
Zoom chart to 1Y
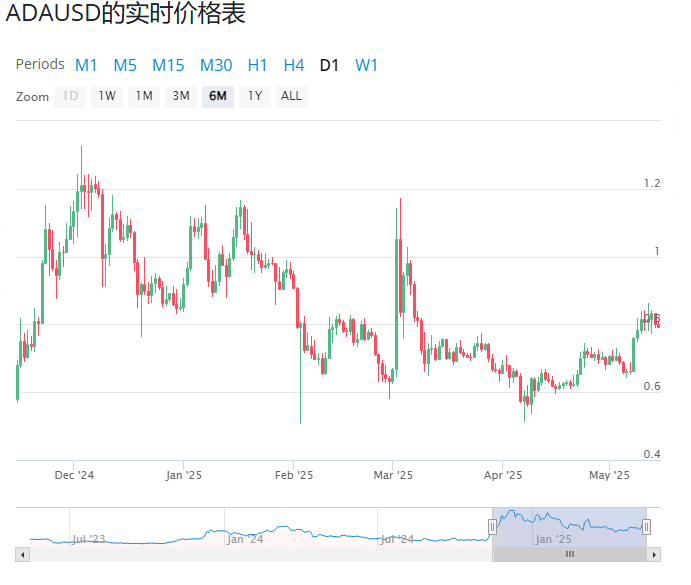click(255, 97)
